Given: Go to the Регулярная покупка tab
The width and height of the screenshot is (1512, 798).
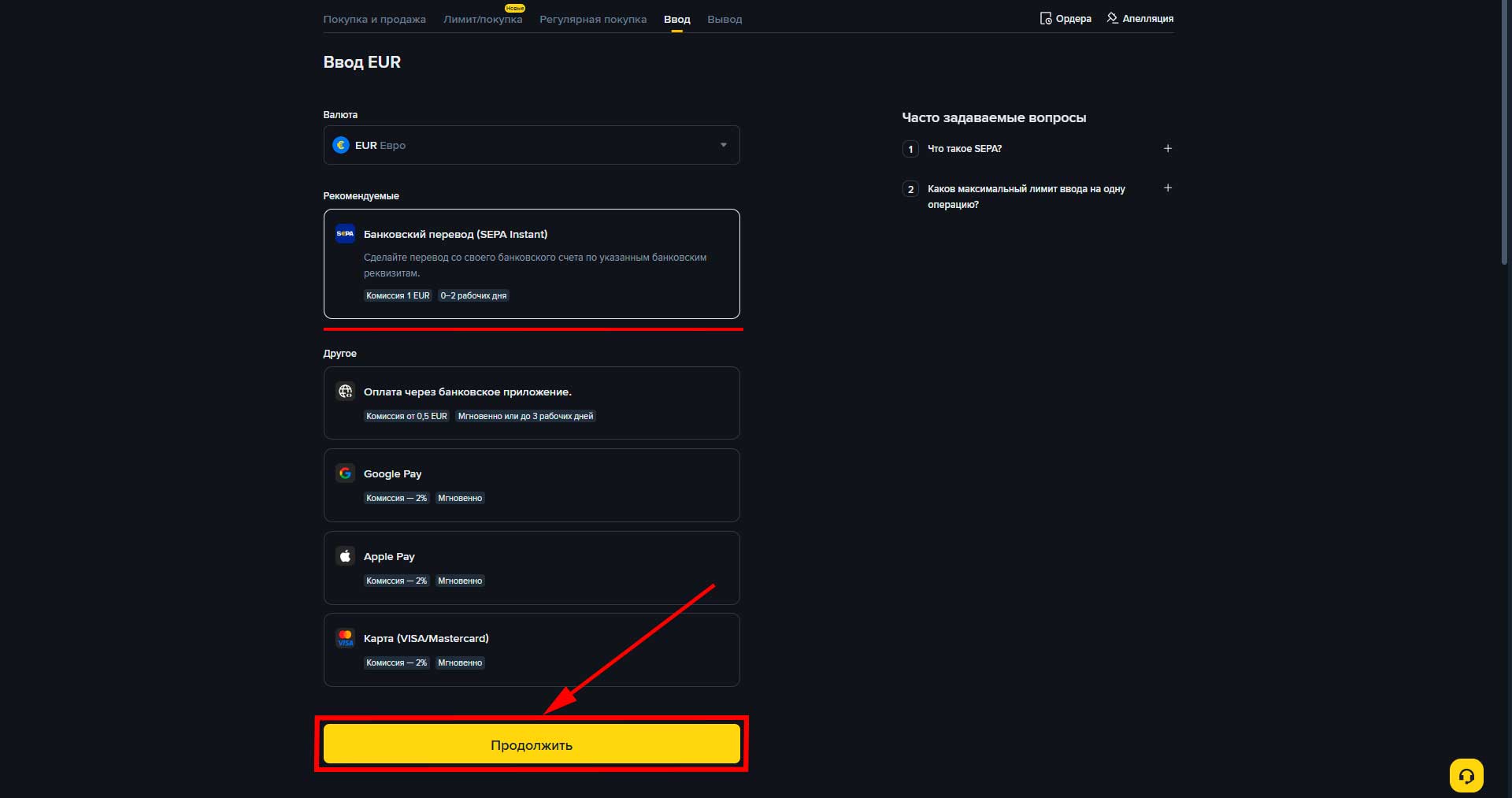Looking at the screenshot, I should (593, 19).
